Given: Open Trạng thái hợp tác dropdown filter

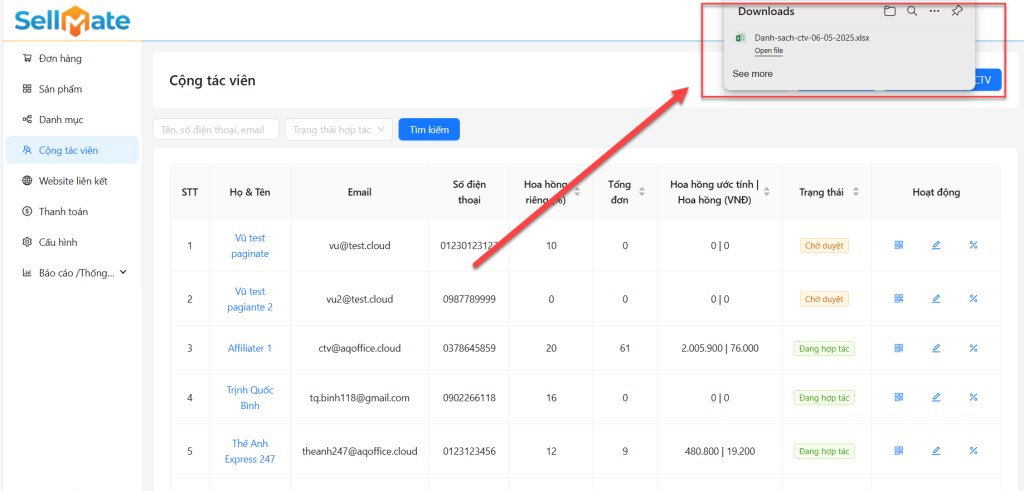Looking at the screenshot, I should tap(338, 130).
